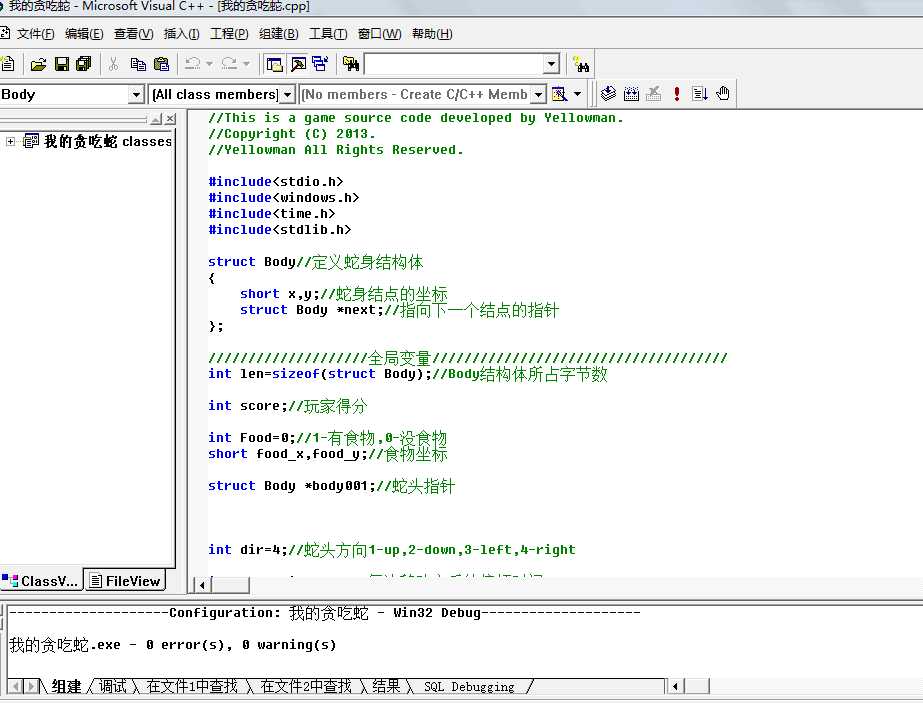Screen dimensions: 923x703
Task: Select the 调试 output tab
Action: pos(112,686)
